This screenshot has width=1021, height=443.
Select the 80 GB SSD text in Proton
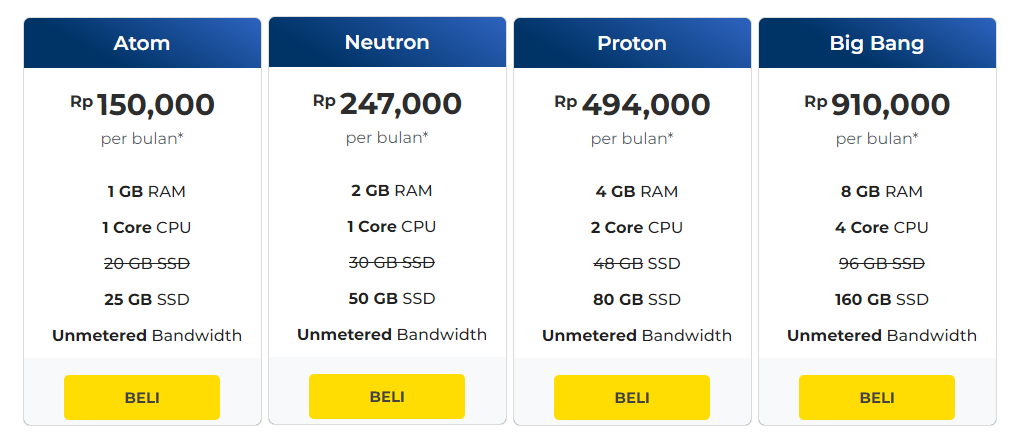point(636,300)
